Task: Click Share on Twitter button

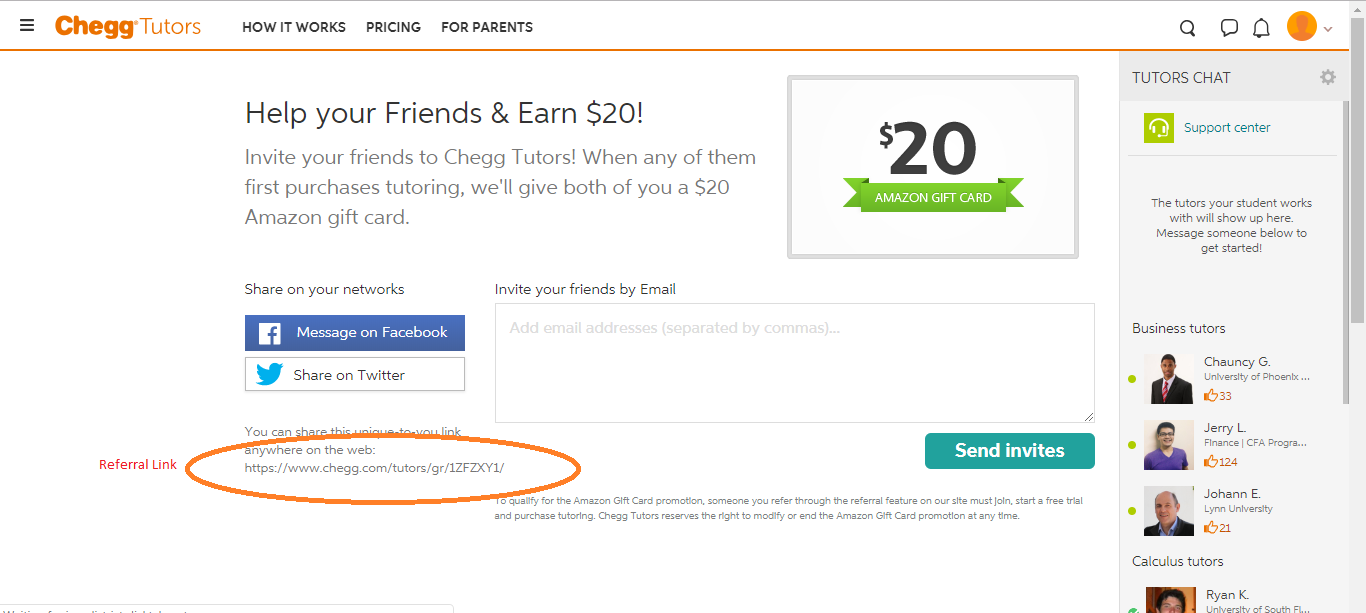Action: click(355, 375)
